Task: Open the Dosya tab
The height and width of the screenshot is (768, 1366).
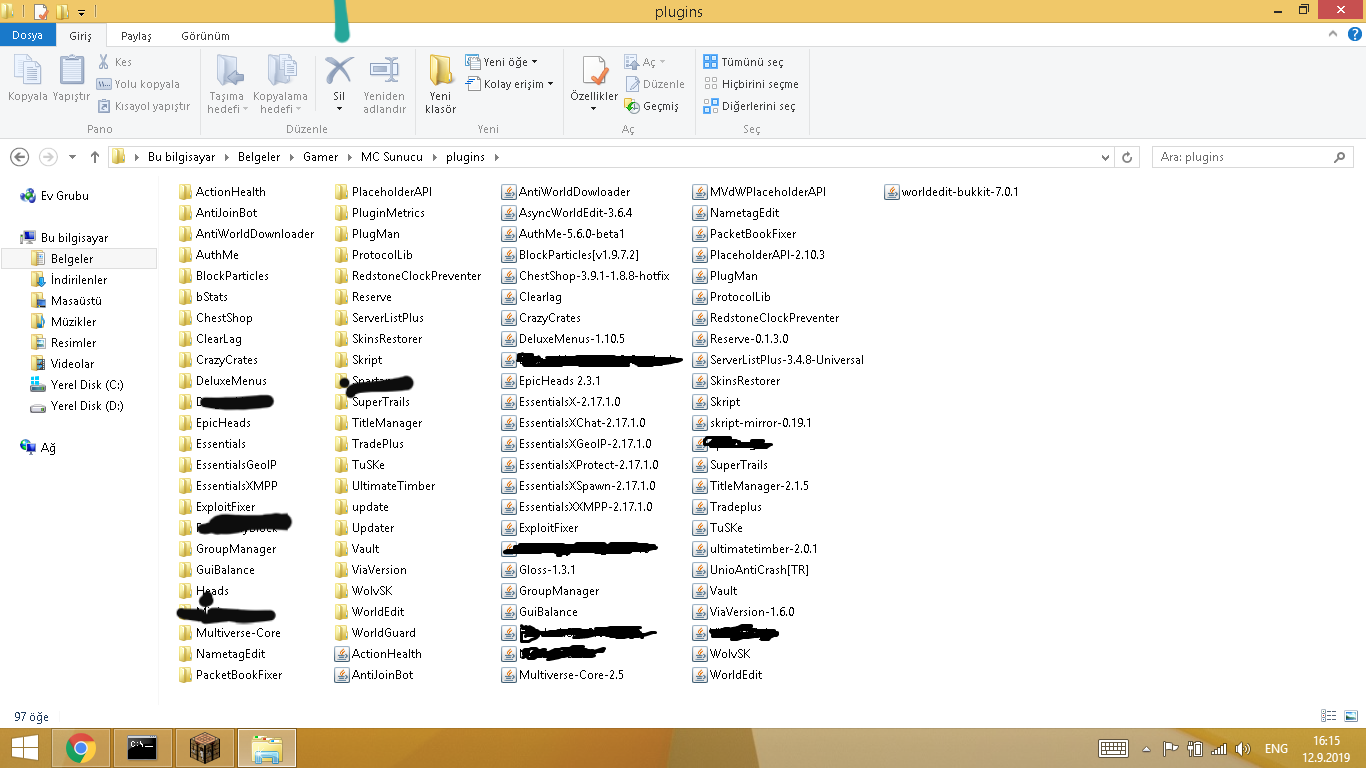Action: click(27, 35)
